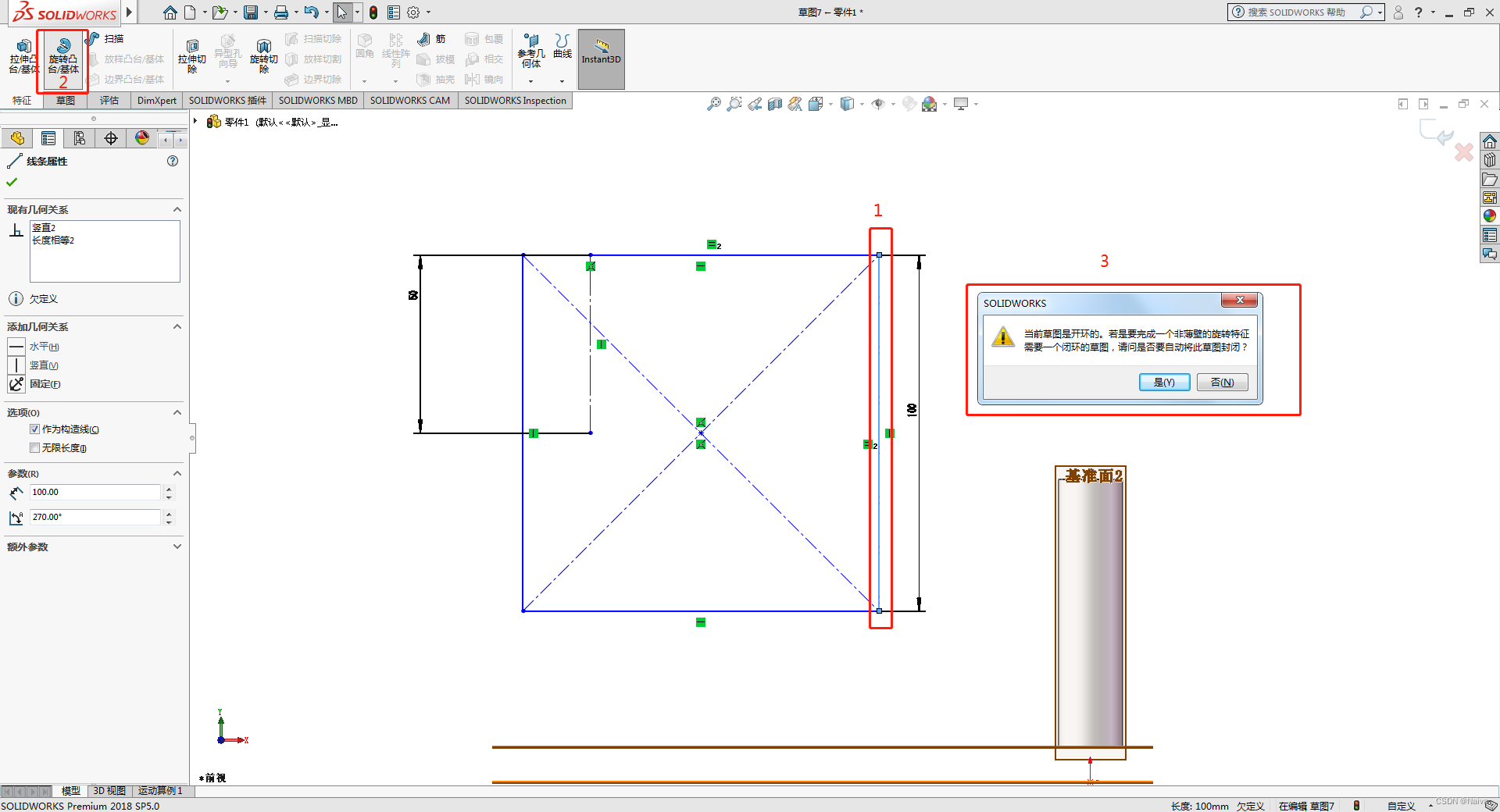
Task: Switch to the SOLIDWORKS Inspection tab
Action: (516, 101)
